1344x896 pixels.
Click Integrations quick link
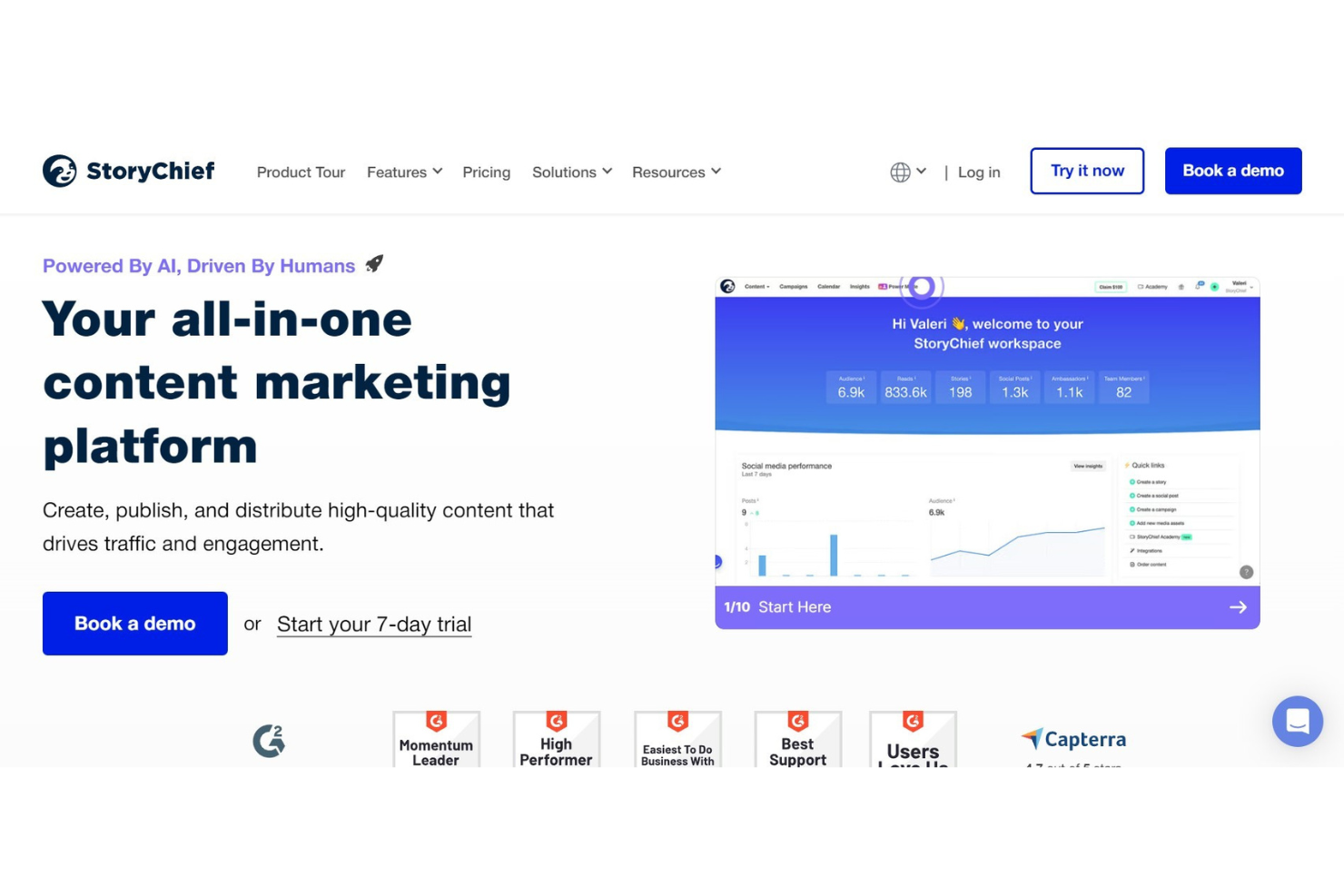coord(1146,550)
